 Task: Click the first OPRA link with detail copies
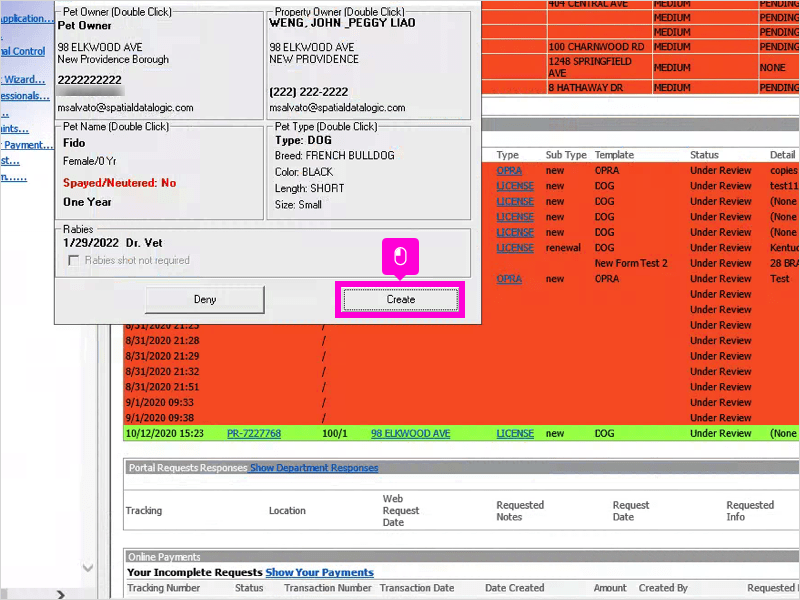point(509,170)
